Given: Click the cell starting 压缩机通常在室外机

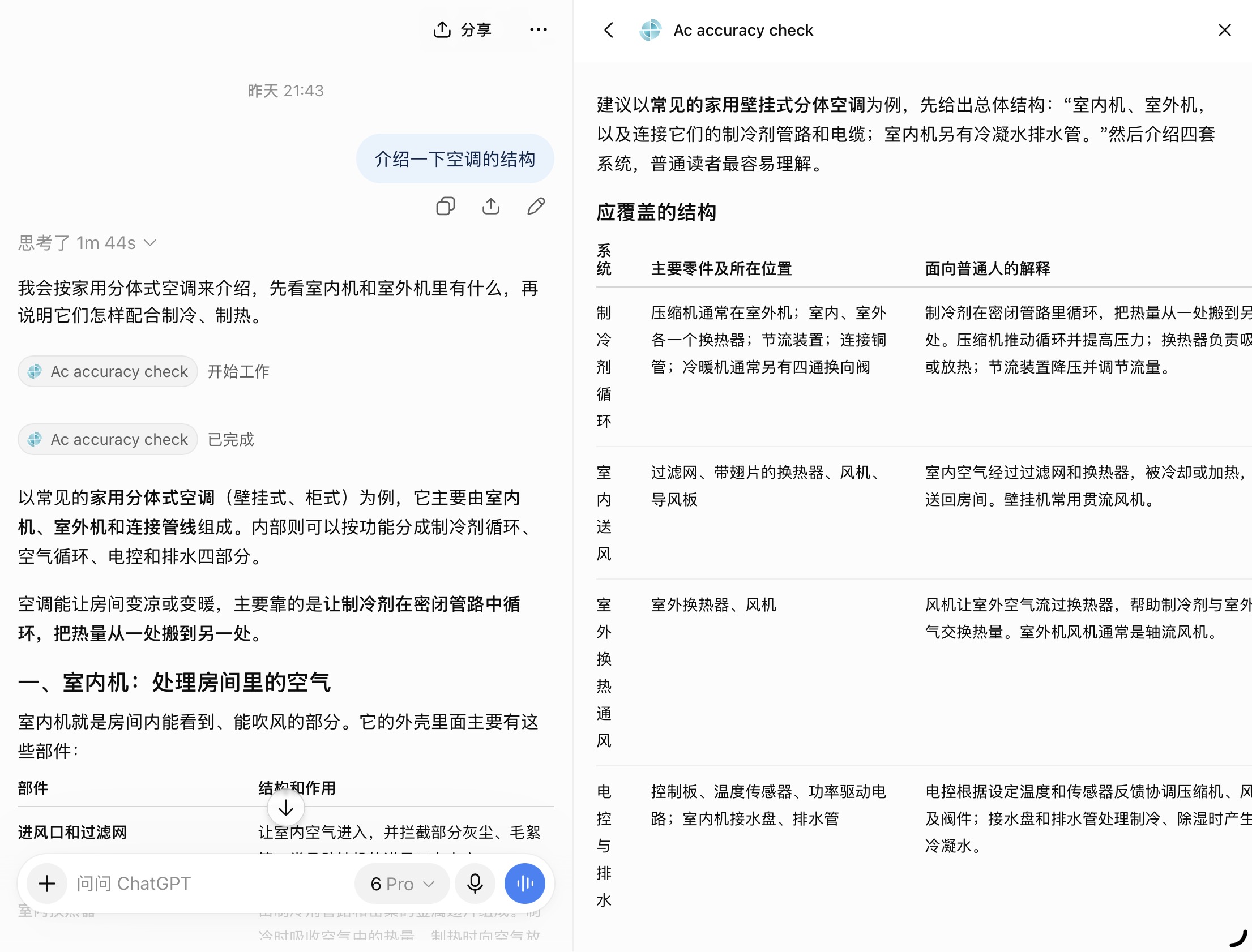Looking at the screenshot, I should click(768, 340).
